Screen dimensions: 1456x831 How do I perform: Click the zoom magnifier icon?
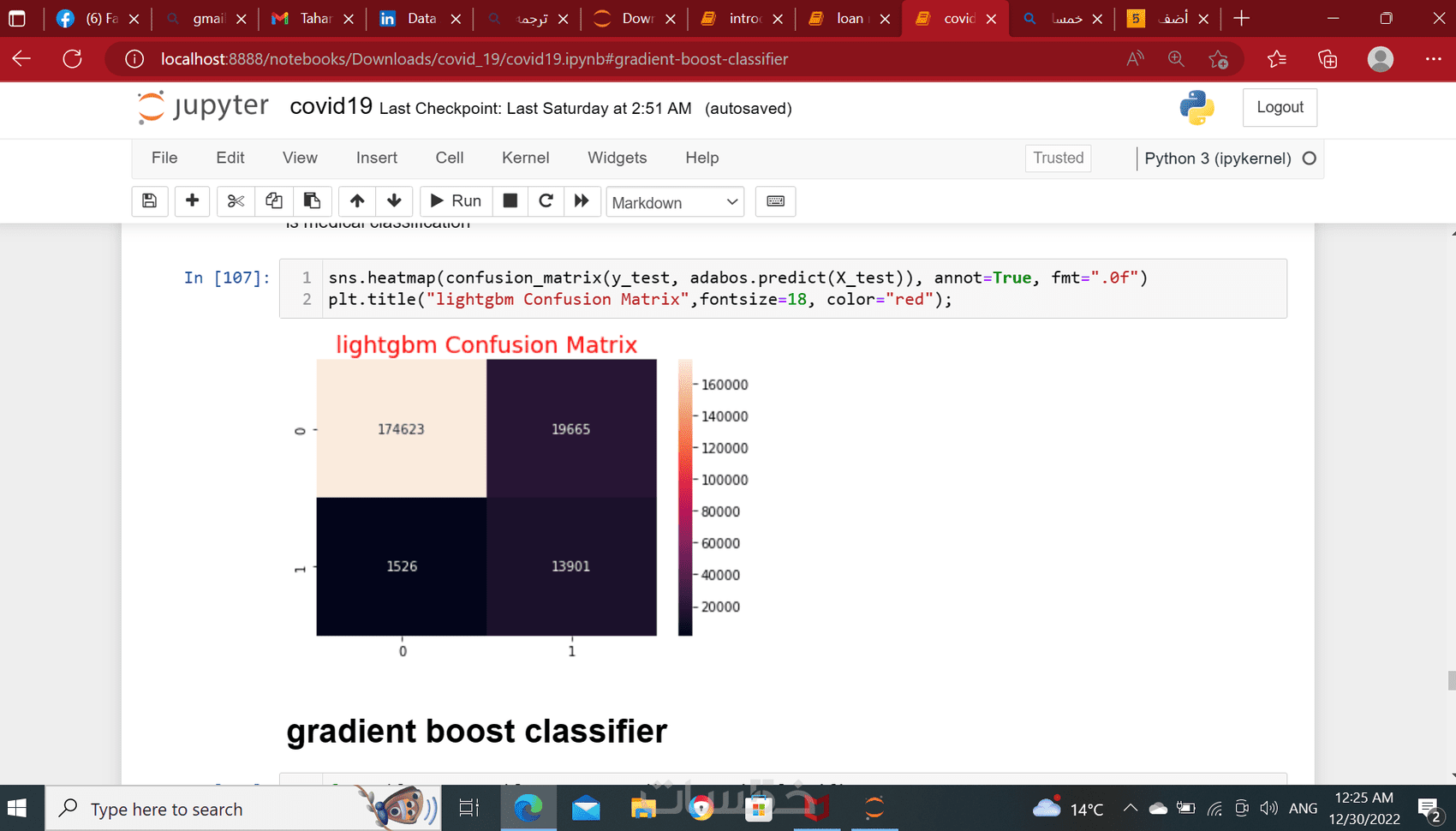pyautogui.click(x=1176, y=58)
